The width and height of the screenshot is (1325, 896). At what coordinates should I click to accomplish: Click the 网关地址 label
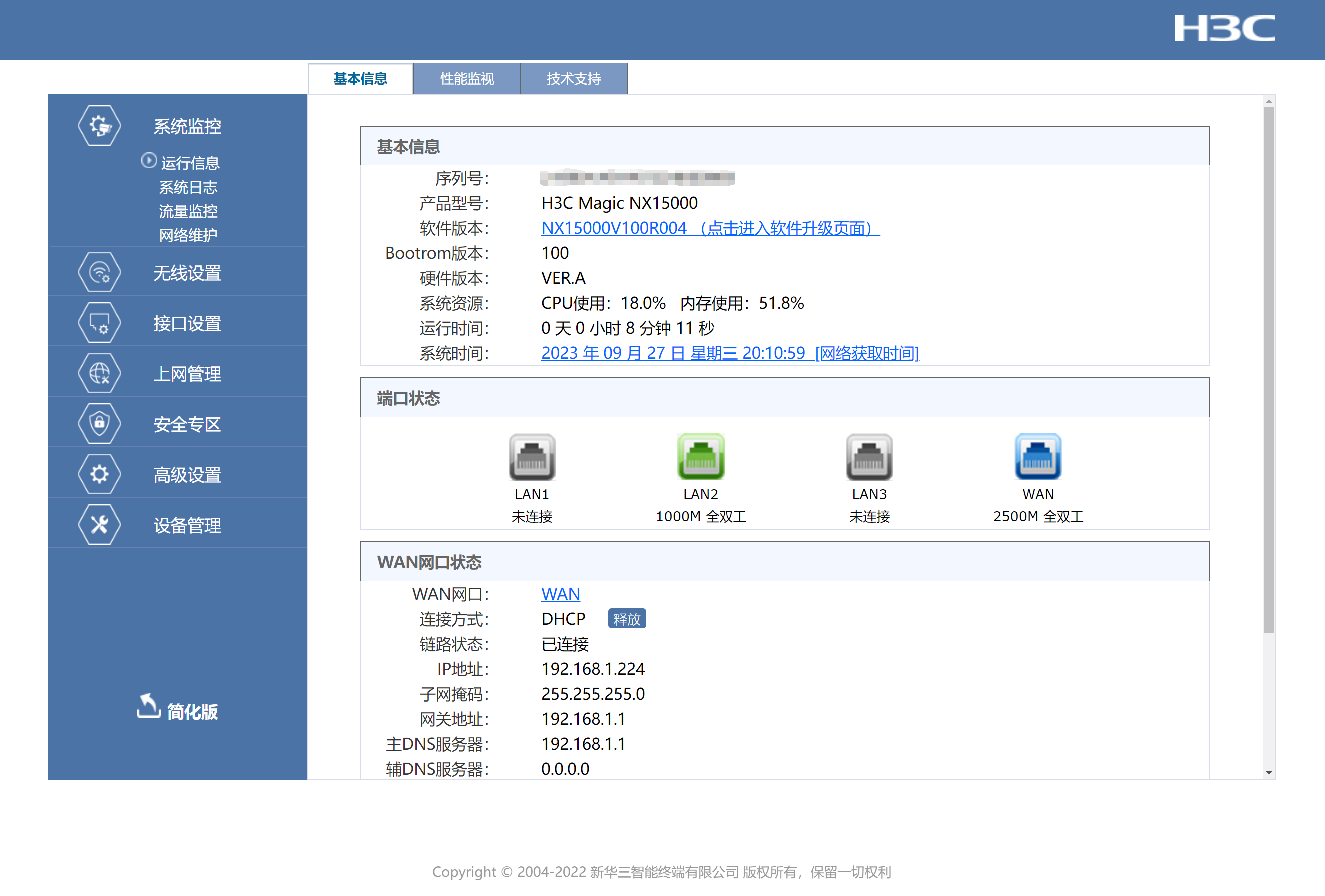click(x=454, y=719)
